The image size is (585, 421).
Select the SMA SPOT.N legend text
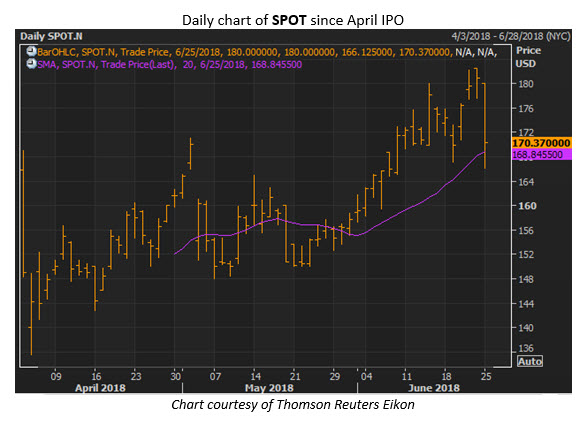pos(169,65)
